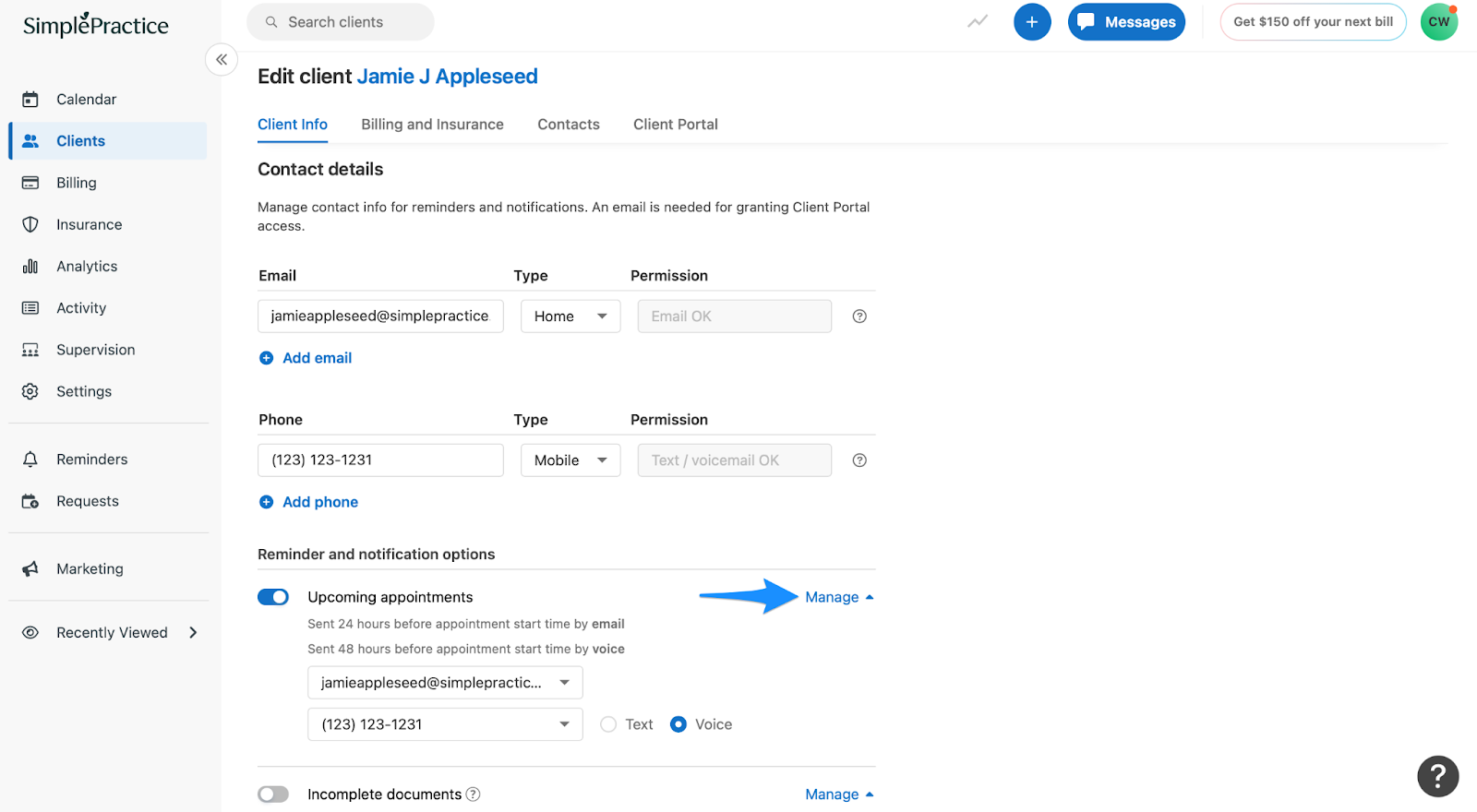Click the email address input field

(x=380, y=316)
